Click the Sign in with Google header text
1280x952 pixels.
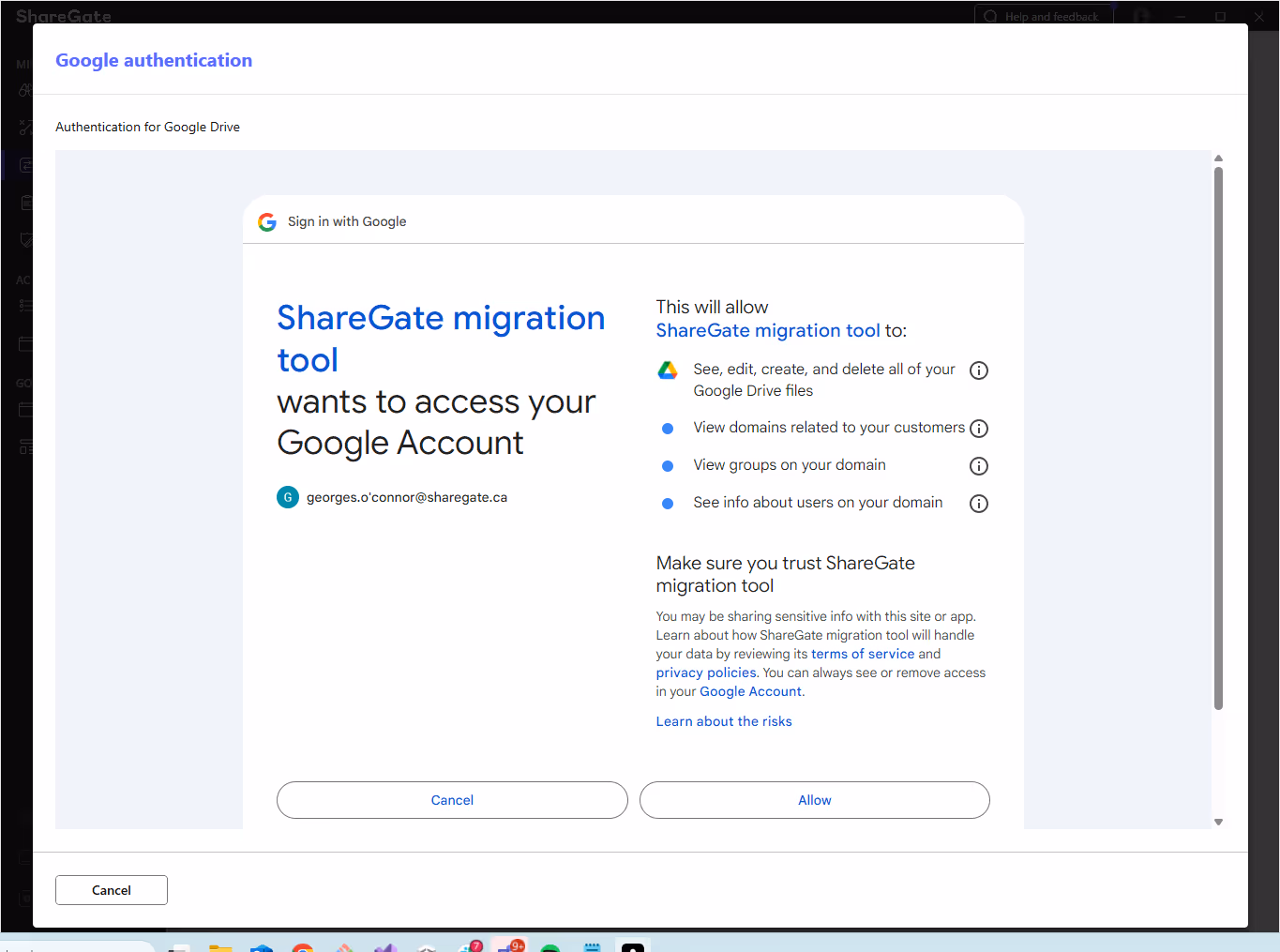pos(347,221)
